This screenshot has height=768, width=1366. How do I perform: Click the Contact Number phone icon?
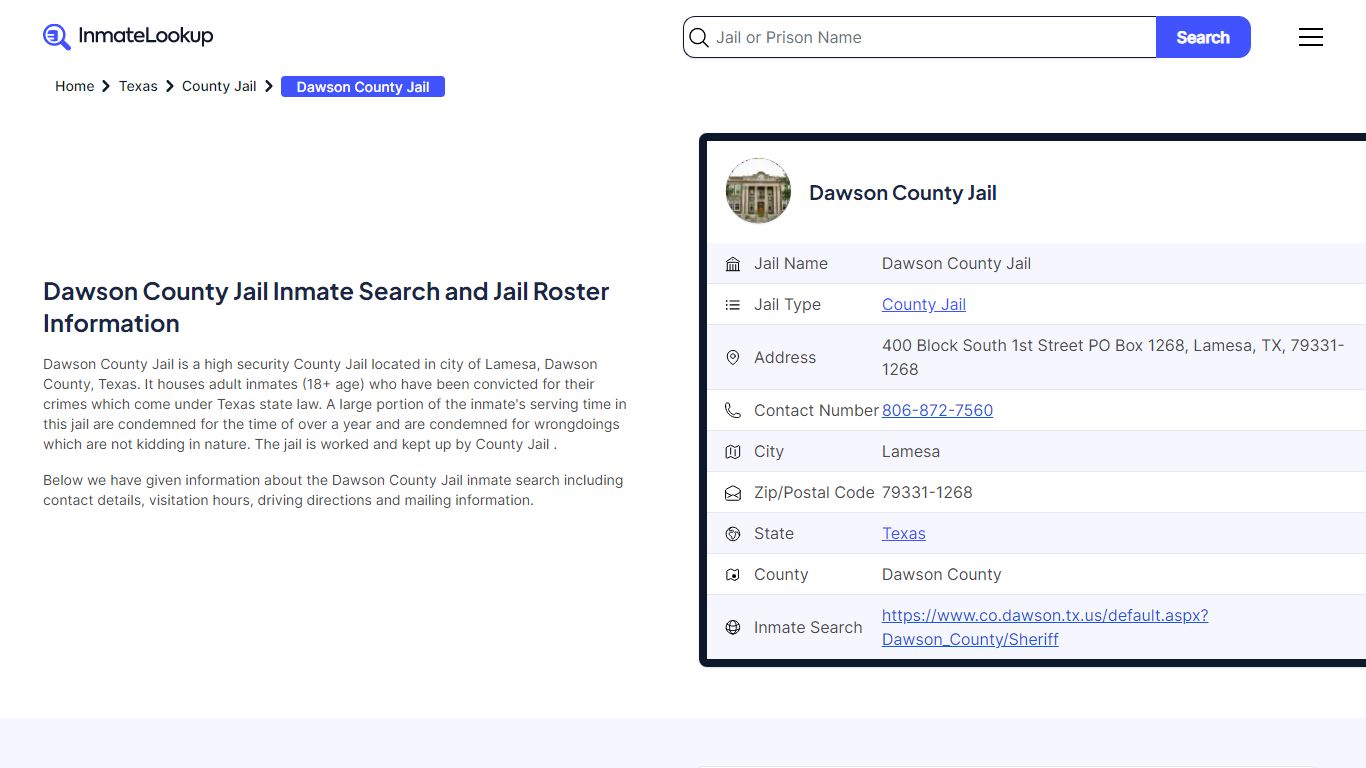click(733, 410)
